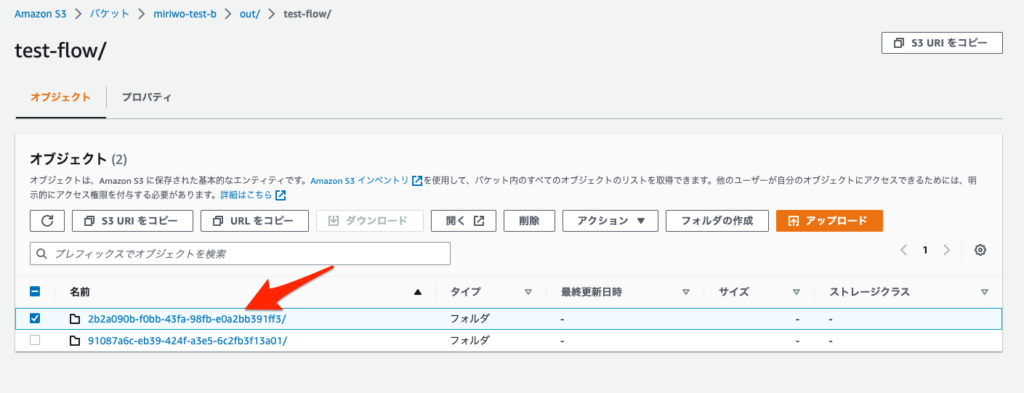Open folder 91087a6c-eb39-424f-a3e5-6c2fb3f13a01/
The image size is (1024, 393).
pos(187,341)
